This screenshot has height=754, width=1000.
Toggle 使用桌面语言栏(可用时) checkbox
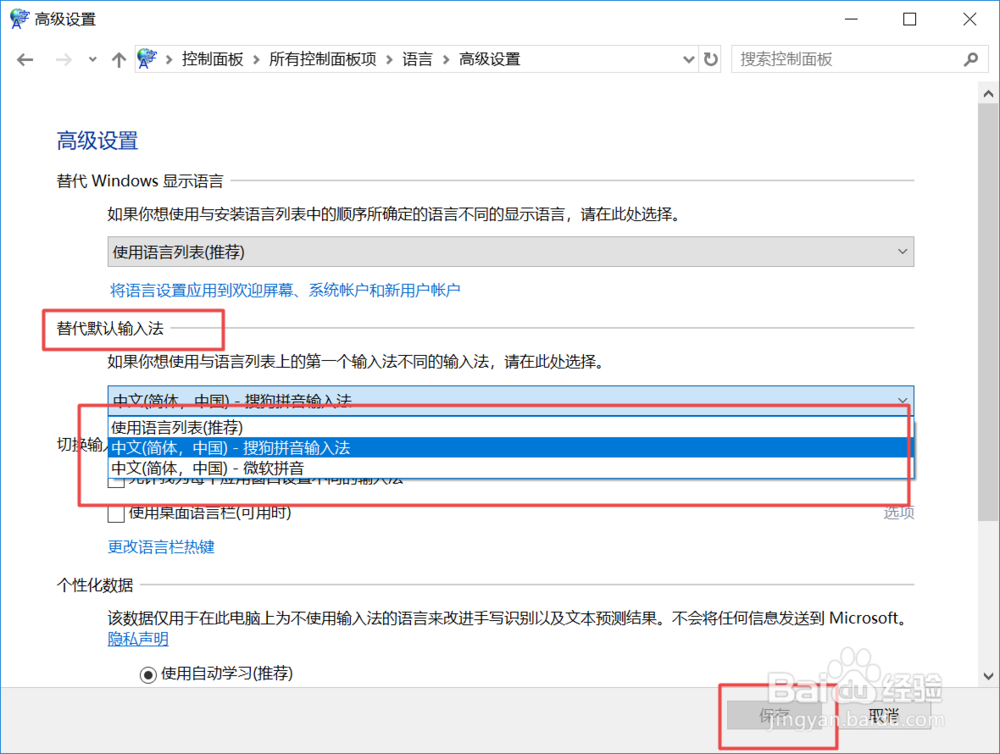click(116, 514)
